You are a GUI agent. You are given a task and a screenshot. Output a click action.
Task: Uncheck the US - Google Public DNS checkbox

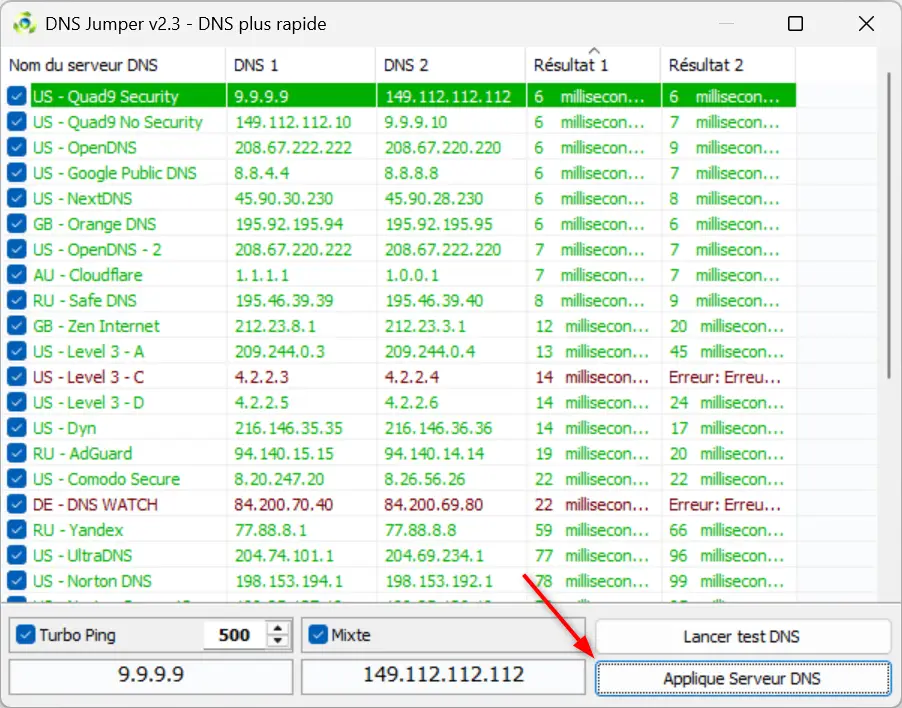pyautogui.click(x=17, y=173)
